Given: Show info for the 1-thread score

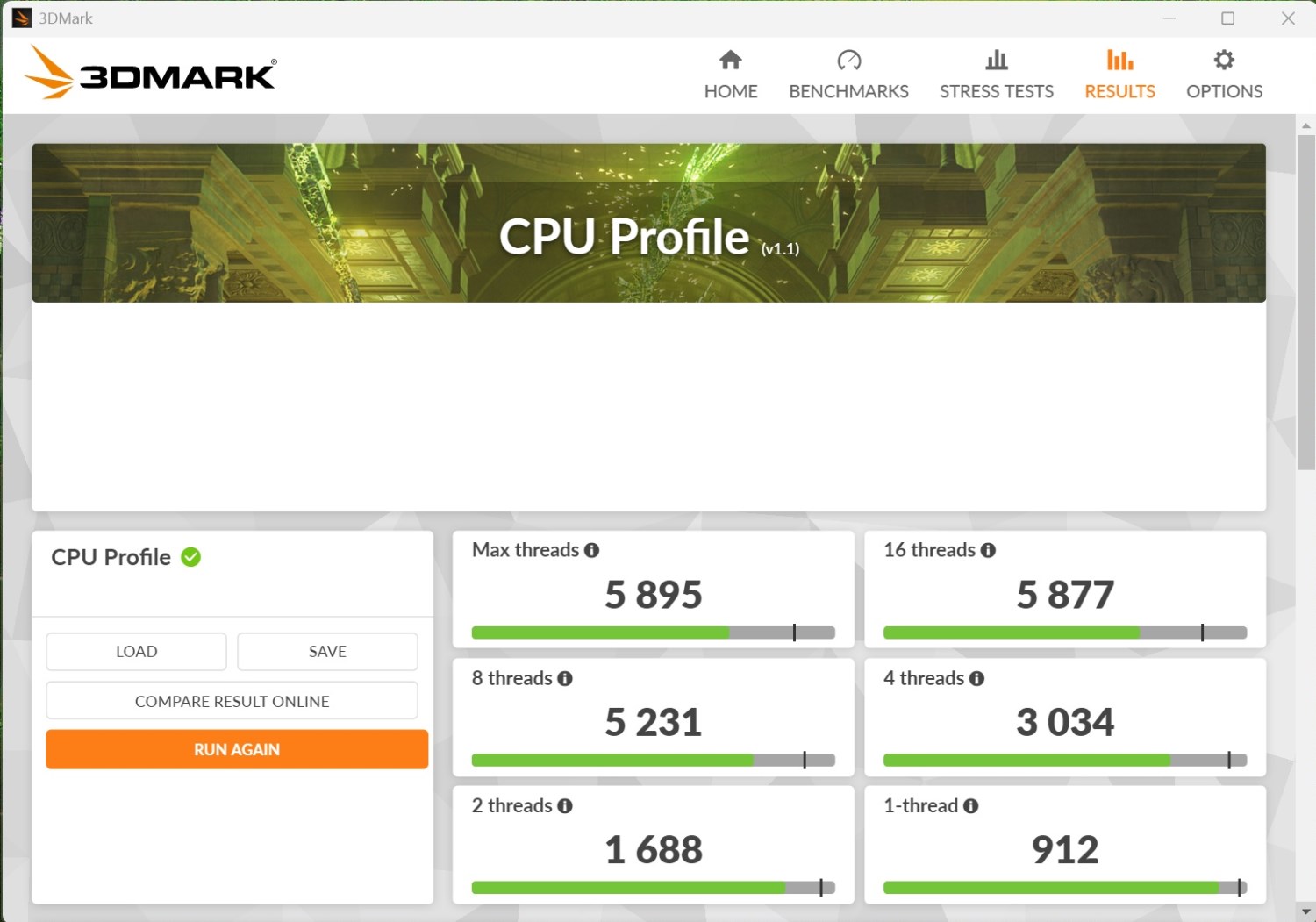Looking at the screenshot, I should point(971,806).
